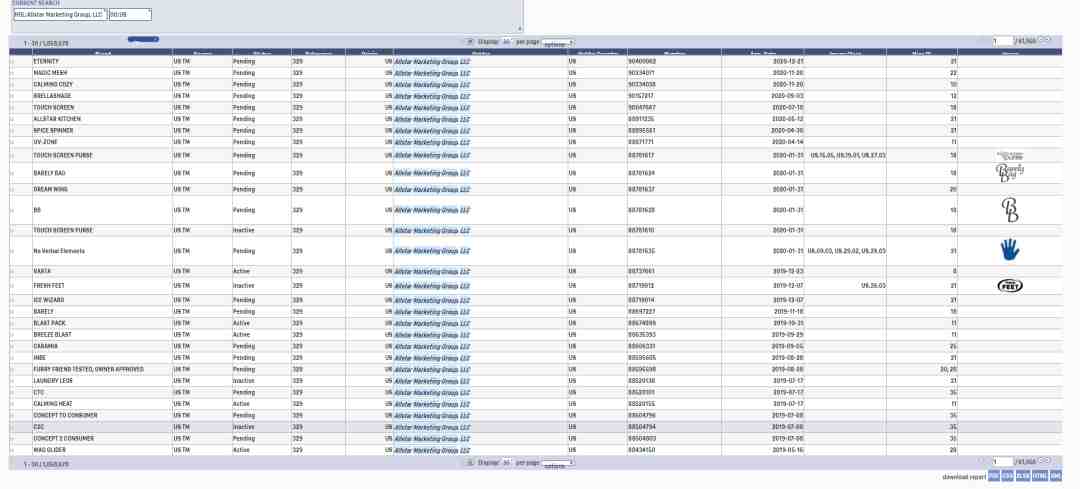This screenshot has width=1080, height=489.
Task: Open holder link in C2C row
Action: 432,428
